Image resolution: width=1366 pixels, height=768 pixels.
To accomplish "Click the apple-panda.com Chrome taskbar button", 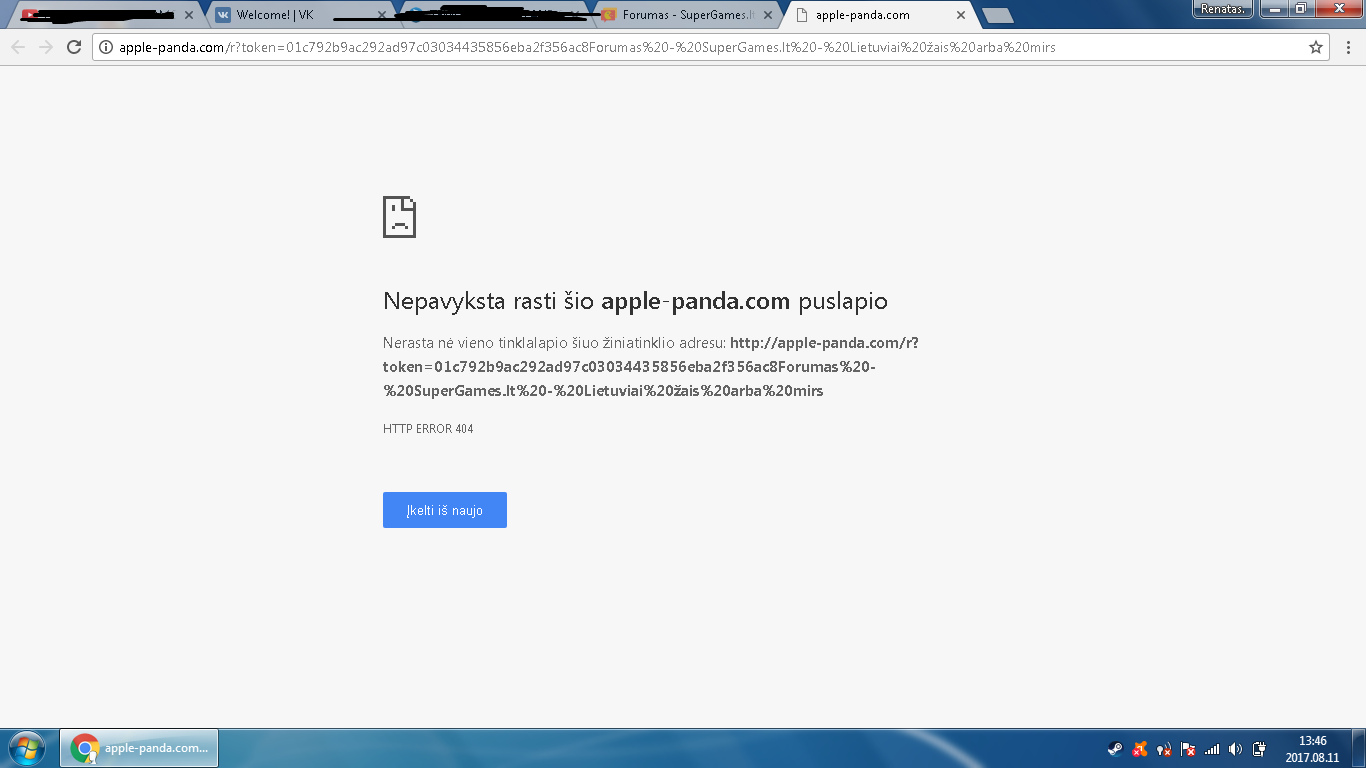I will tap(140, 748).
